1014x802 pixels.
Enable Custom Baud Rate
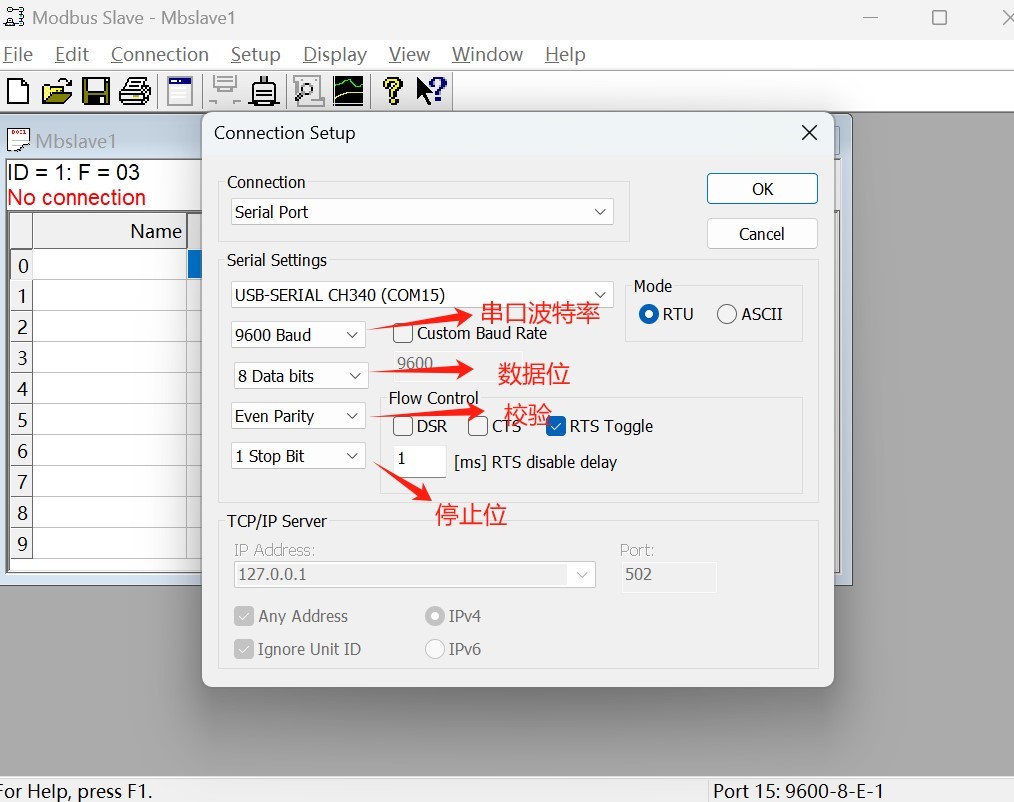pyautogui.click(x=403, y=334)
